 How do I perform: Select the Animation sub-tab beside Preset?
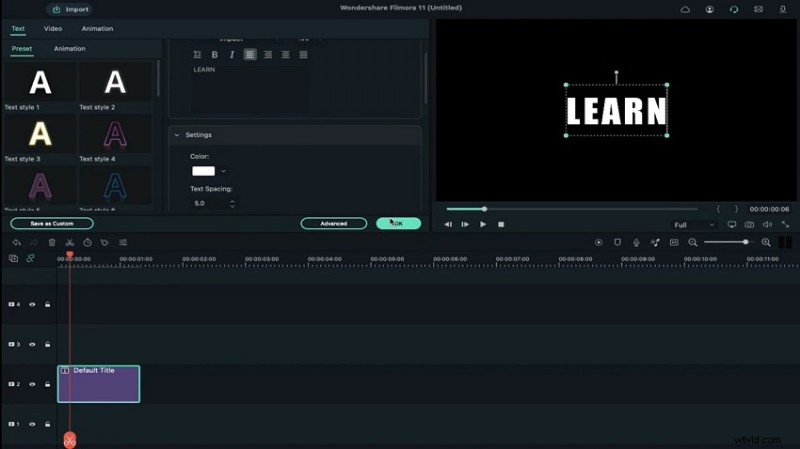pyautogui.click(x=69, y=48)
